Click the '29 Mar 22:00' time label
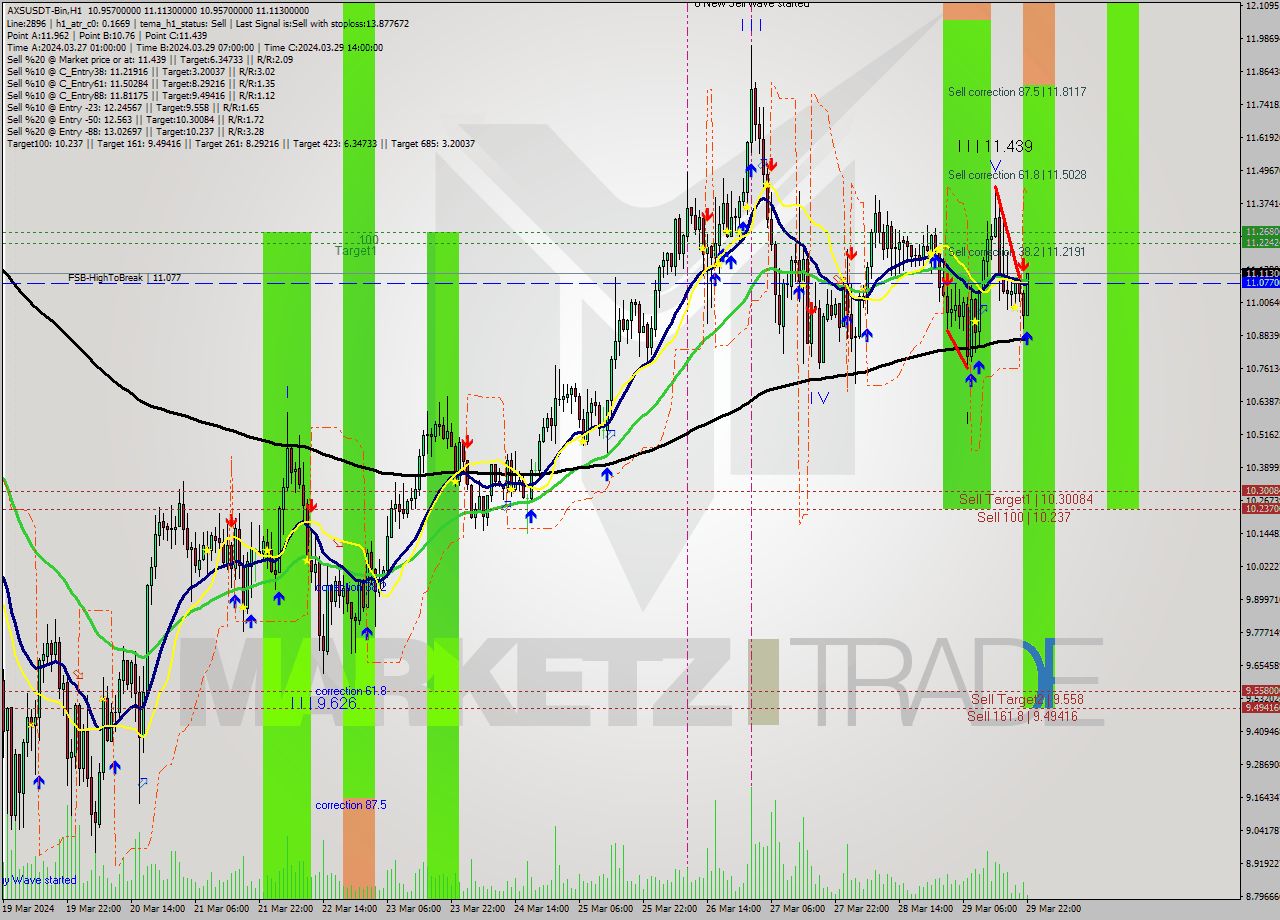The width and height of the screenshot is (1280, 920). 1054,909
